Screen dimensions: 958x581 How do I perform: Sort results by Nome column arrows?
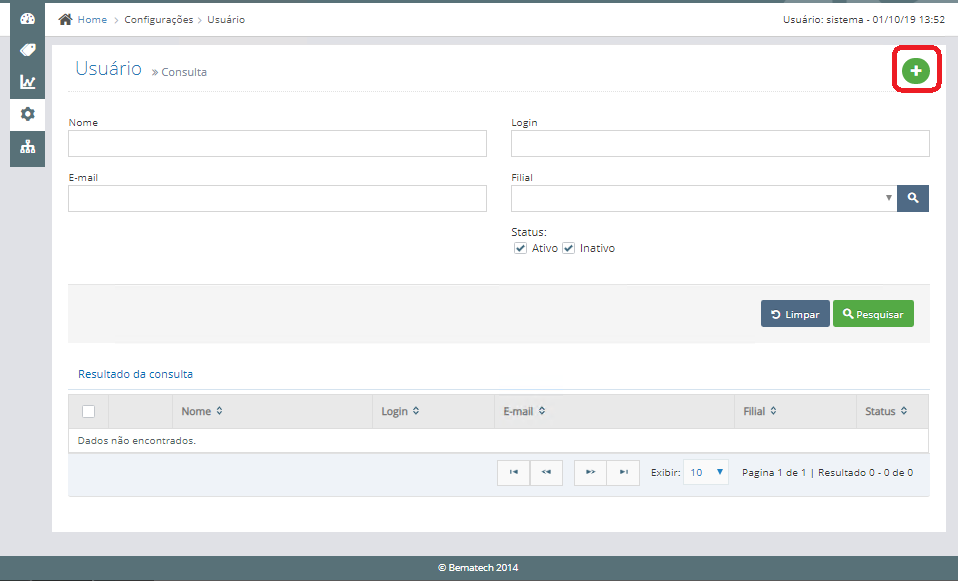(219, 411)
